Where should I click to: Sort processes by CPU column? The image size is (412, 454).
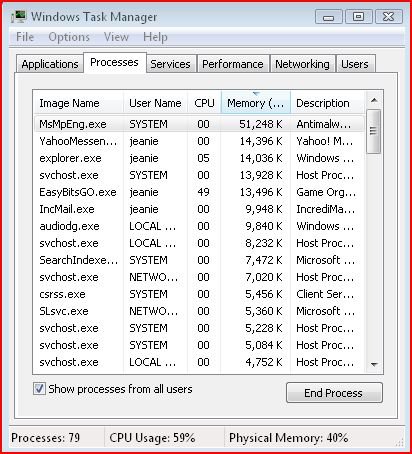204,103
